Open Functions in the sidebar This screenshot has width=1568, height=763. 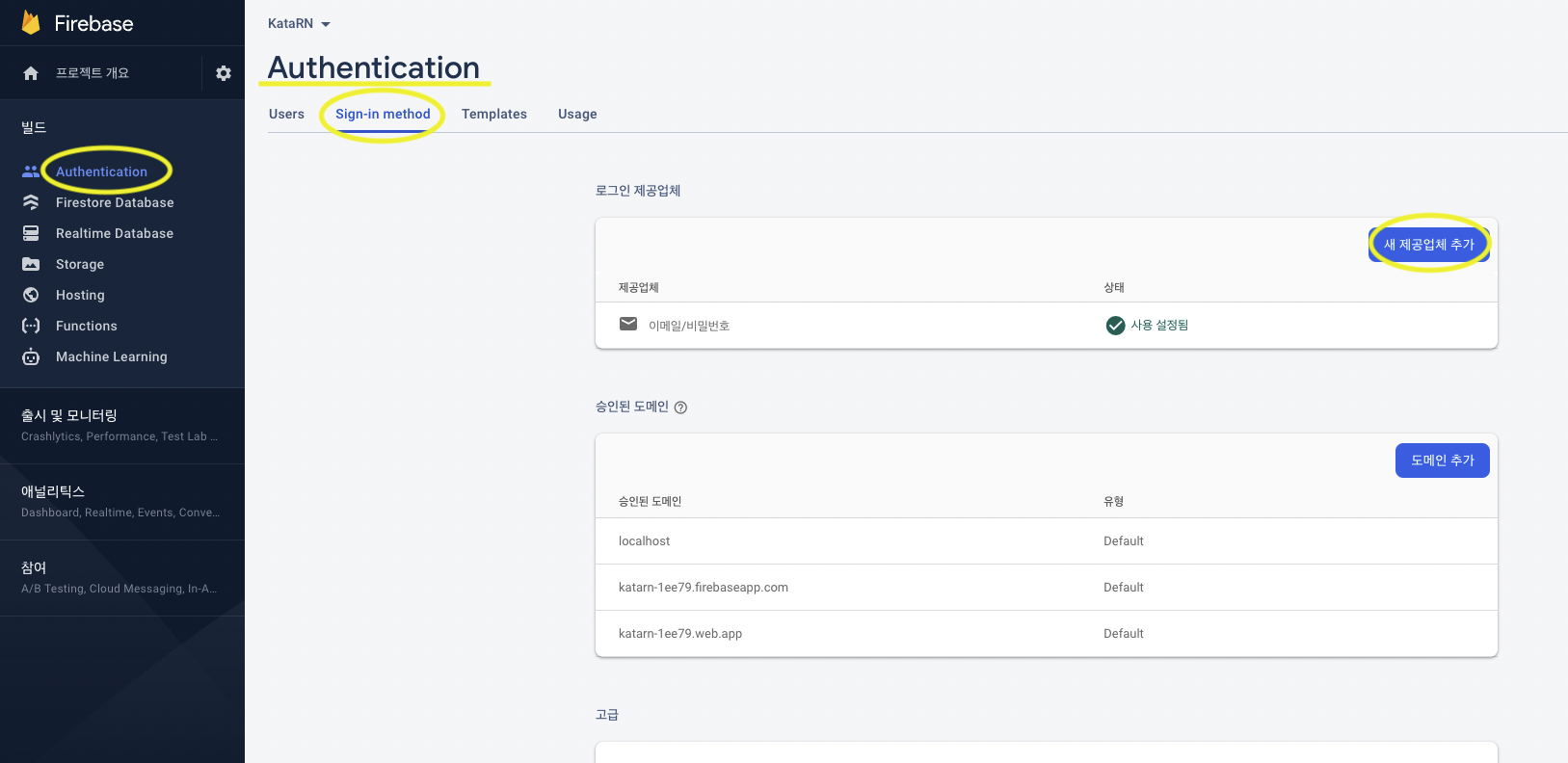[87, 326]
